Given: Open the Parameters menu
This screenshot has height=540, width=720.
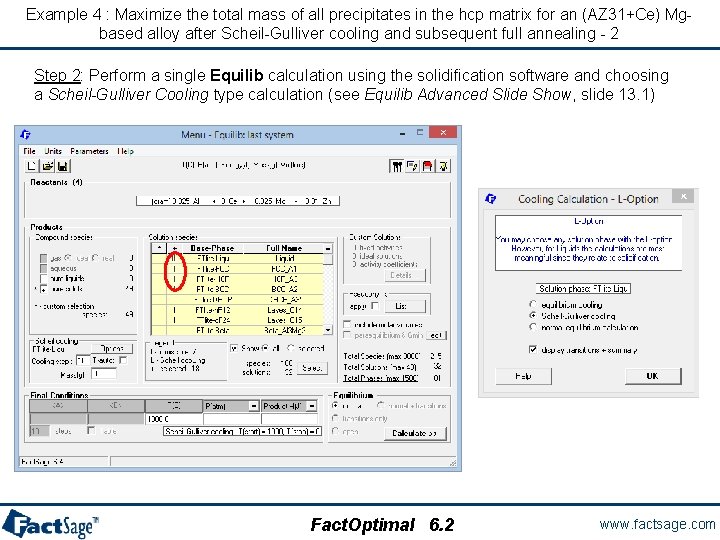Looking at the screenshot, I should (x=89, y=151).
